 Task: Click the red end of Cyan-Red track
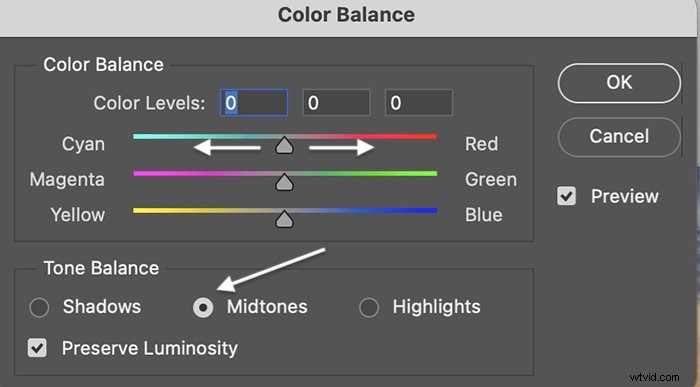pyautogui.click(x=431, y=137)
